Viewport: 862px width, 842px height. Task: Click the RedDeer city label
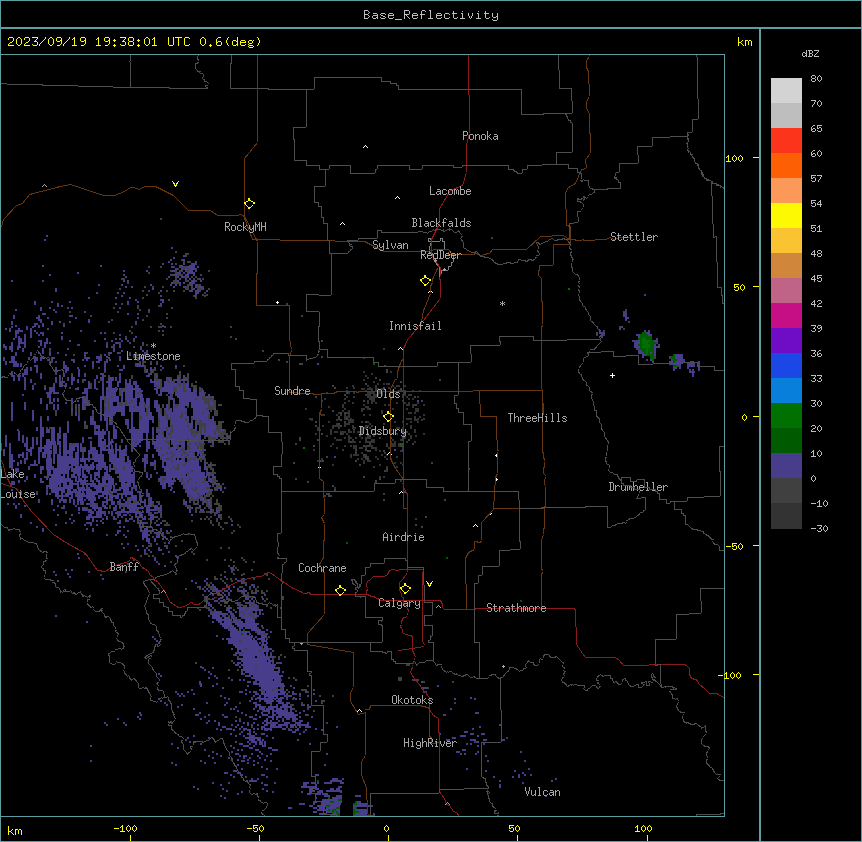click(x=440, y=255)
